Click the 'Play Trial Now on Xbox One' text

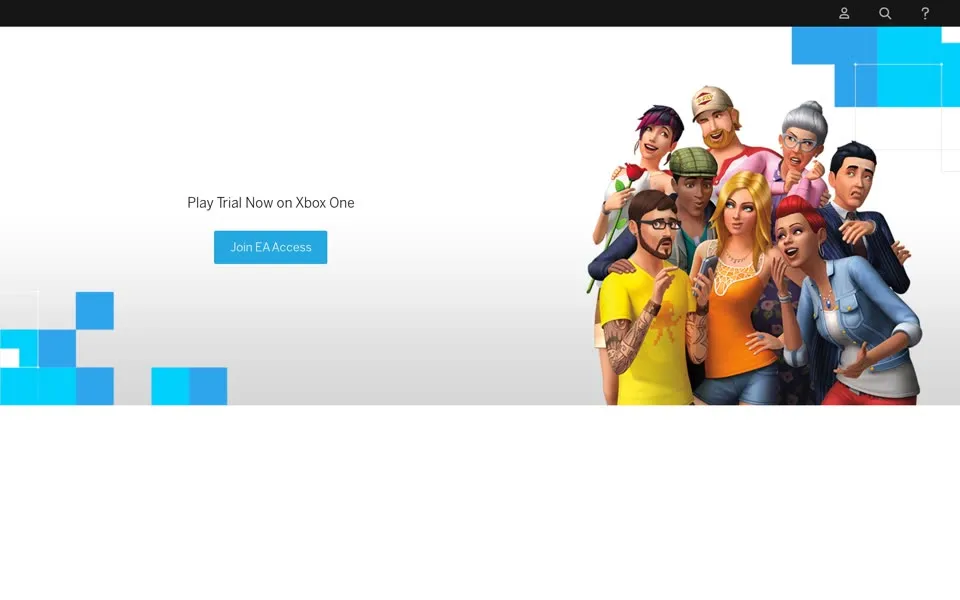coord(271,203)
